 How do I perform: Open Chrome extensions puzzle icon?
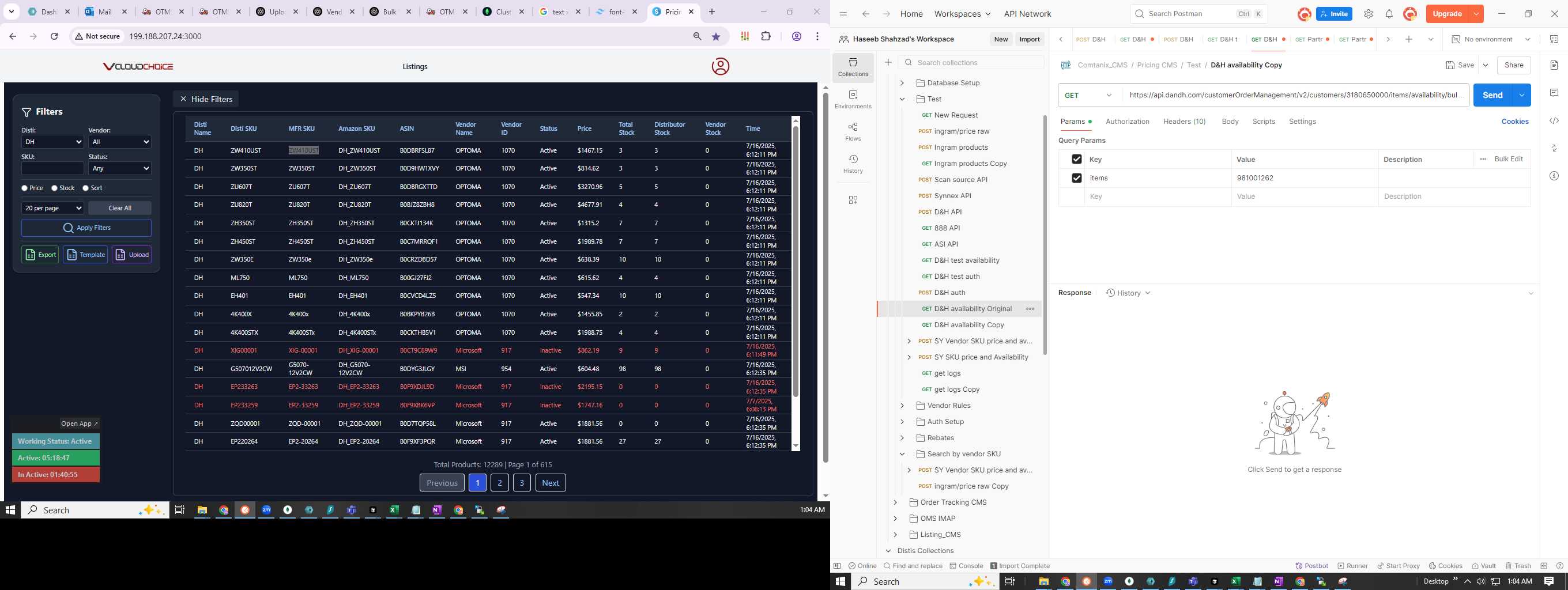[766, 36]
